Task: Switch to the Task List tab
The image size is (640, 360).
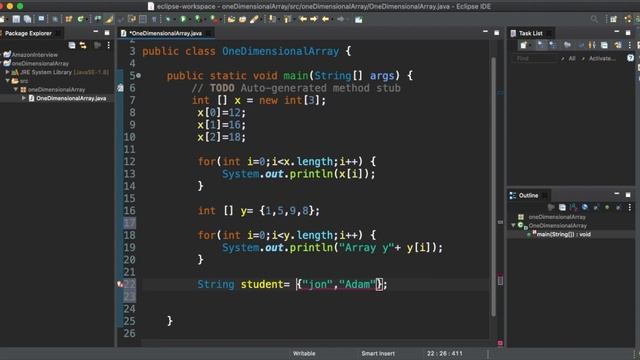Action: coord(530,33)
